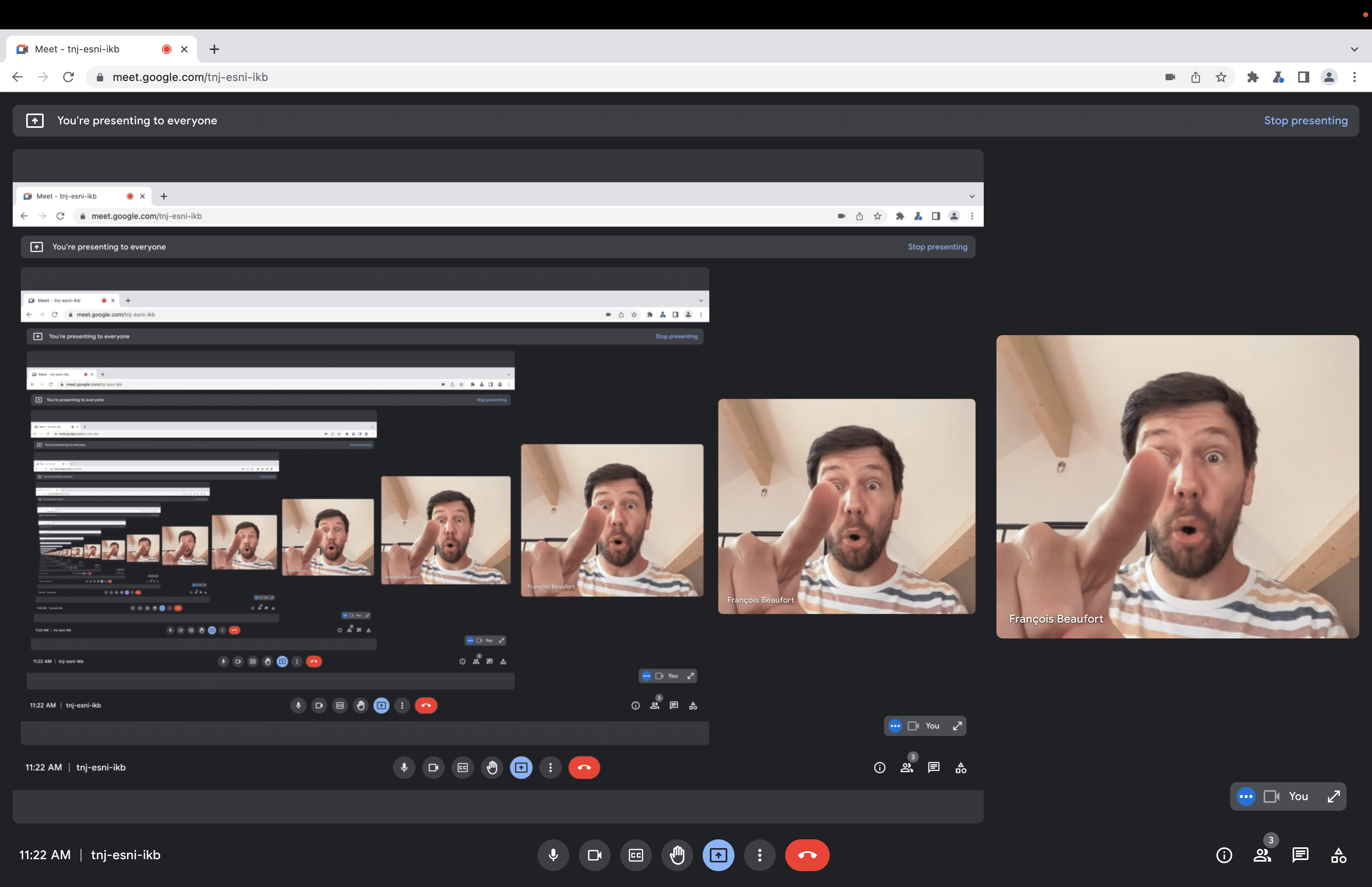The height and width of the screenshot is (887, 1372).
Task: Click the captions/subtitles icon
Action: click(x=635, y=855)
